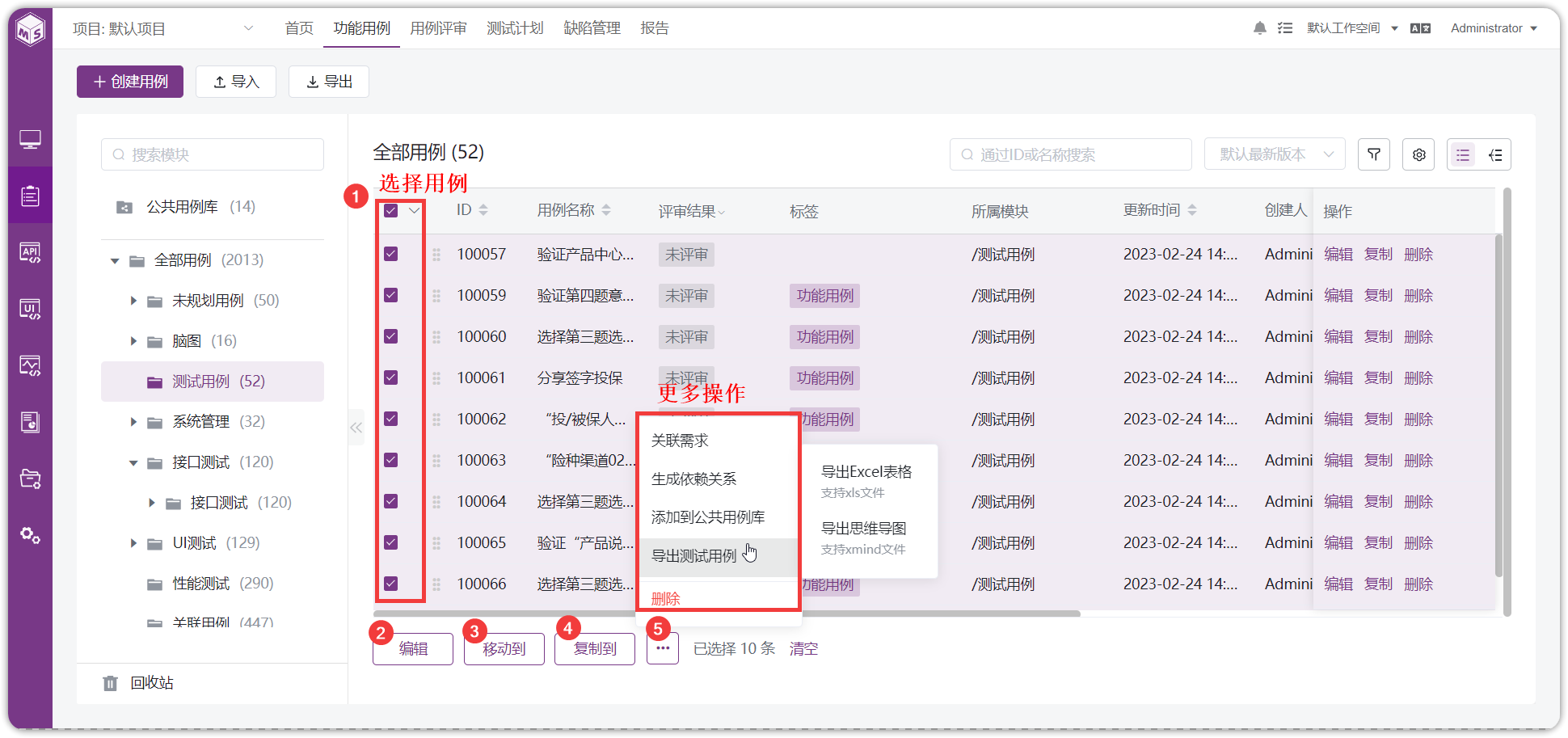Image resolution: width=1568 pixels, height=738 pixels.
Task: Collapse the 全部用例 tree node
Action: pos(115,260)
